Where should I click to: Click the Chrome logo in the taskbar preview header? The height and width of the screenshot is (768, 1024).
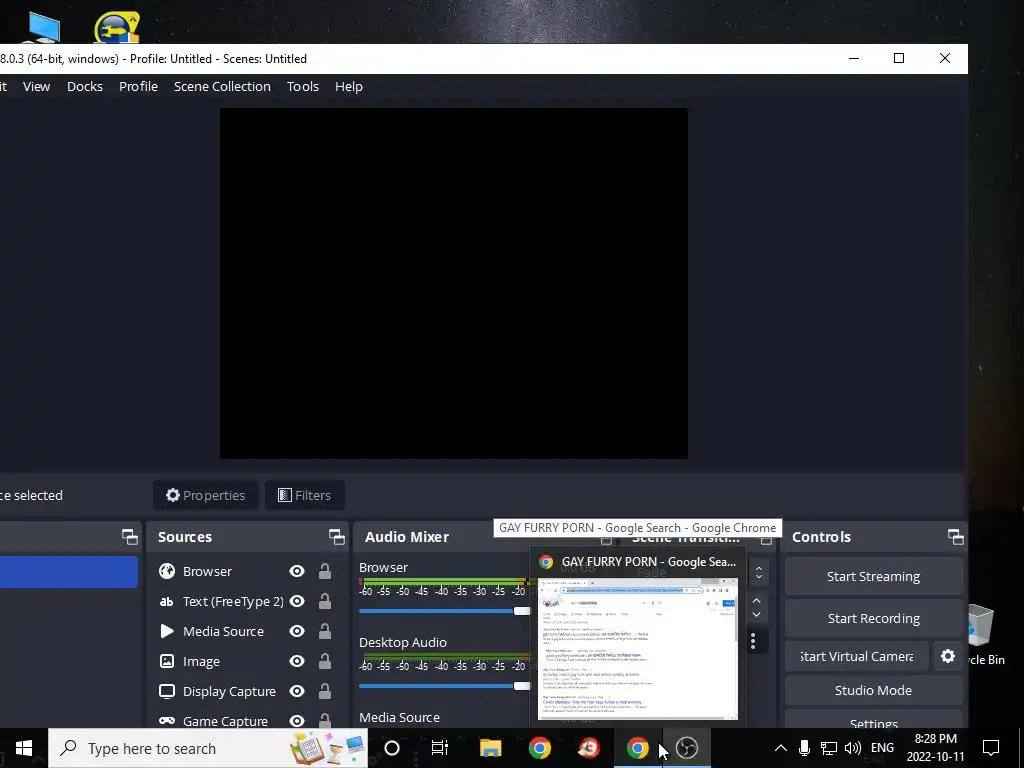click(x=546, y=562)
